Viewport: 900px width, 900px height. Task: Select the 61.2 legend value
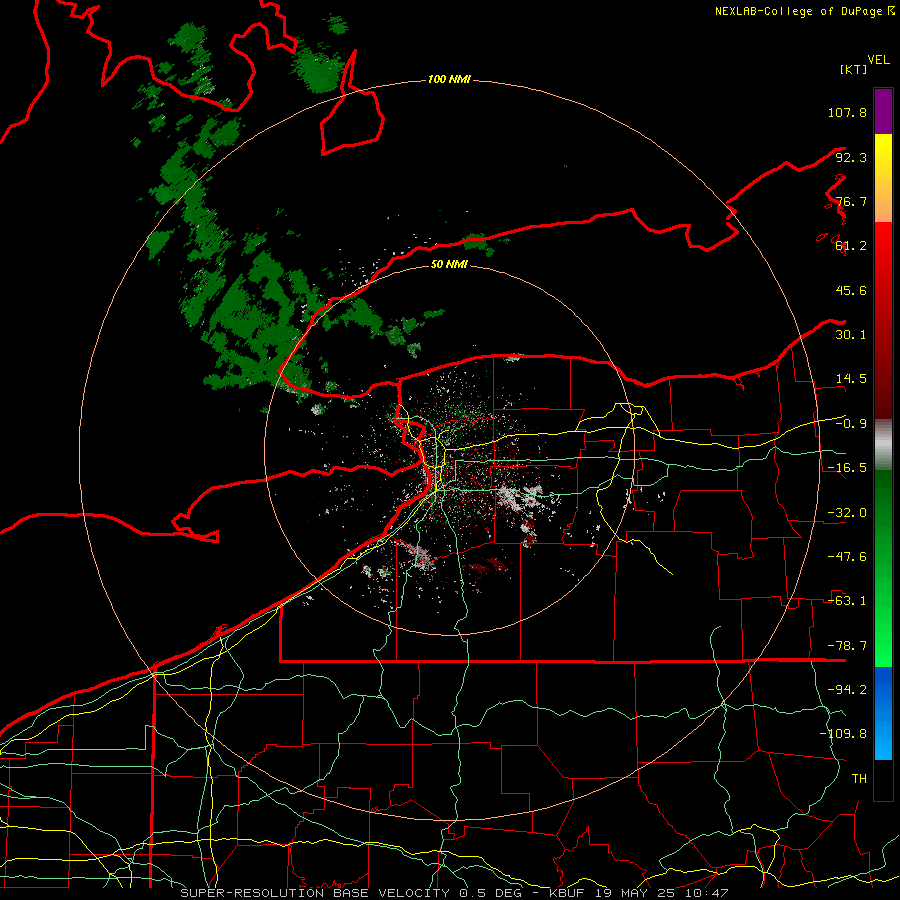click(851, 246)
